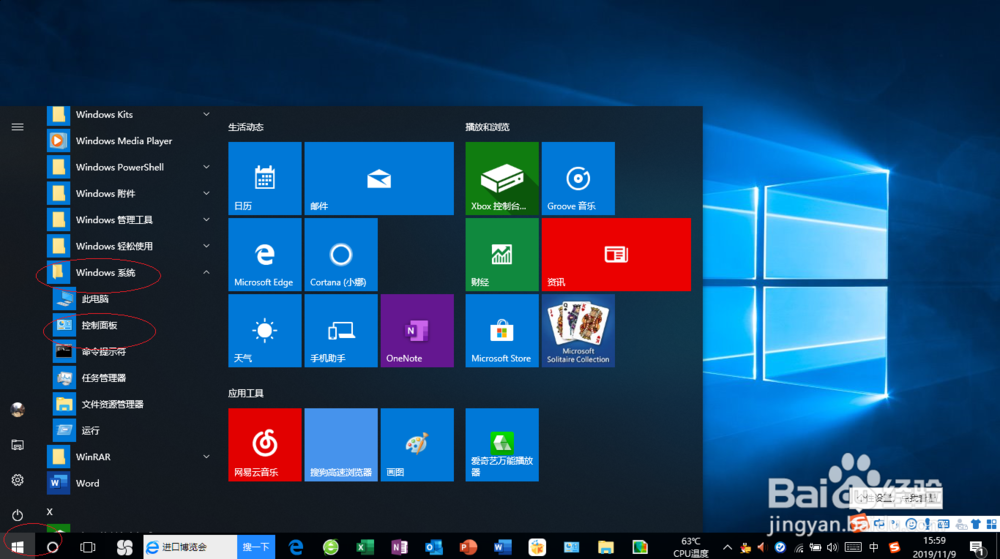Open the user account avatar menu

point(17,409)
